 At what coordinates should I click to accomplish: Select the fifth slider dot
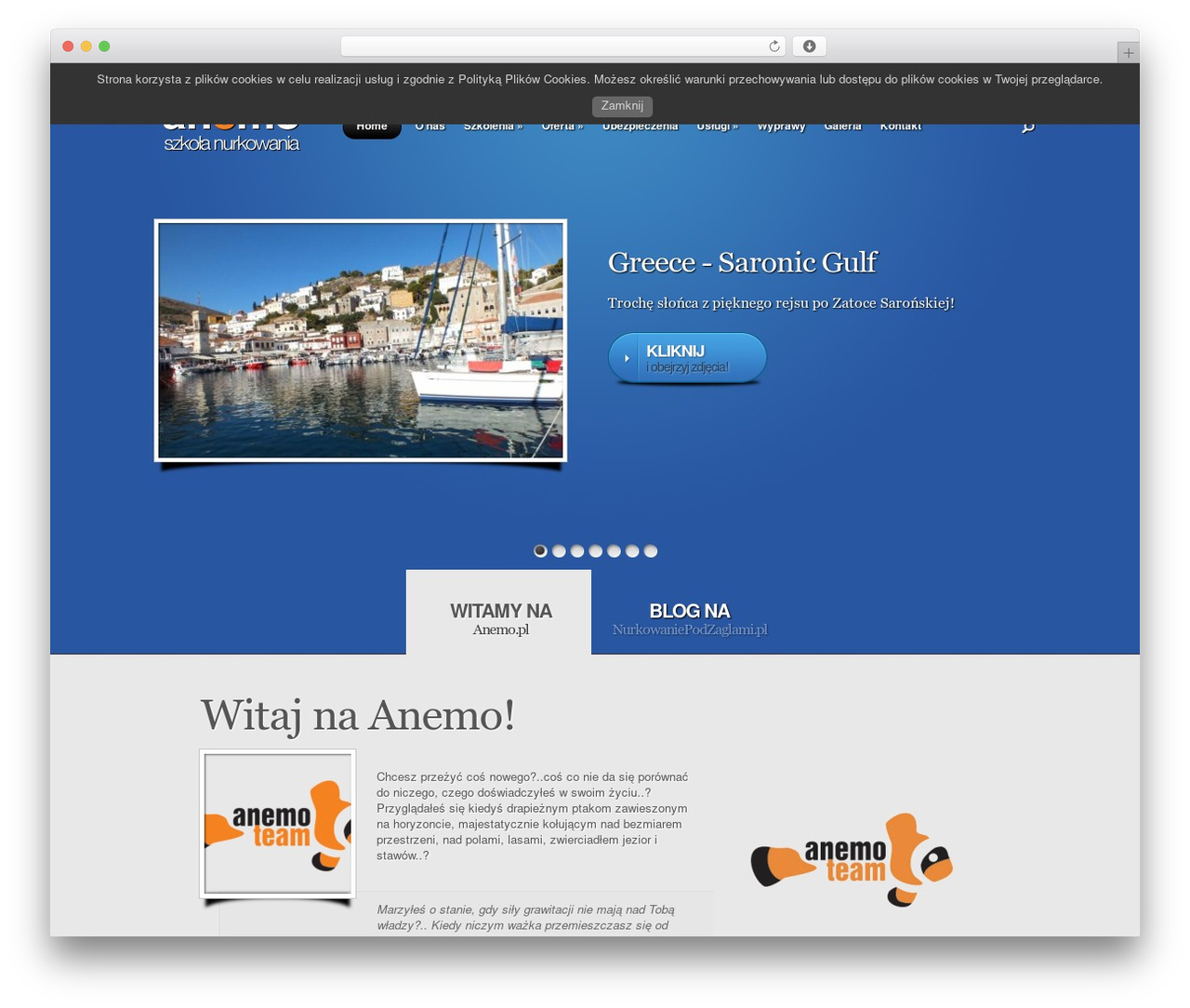614,550
